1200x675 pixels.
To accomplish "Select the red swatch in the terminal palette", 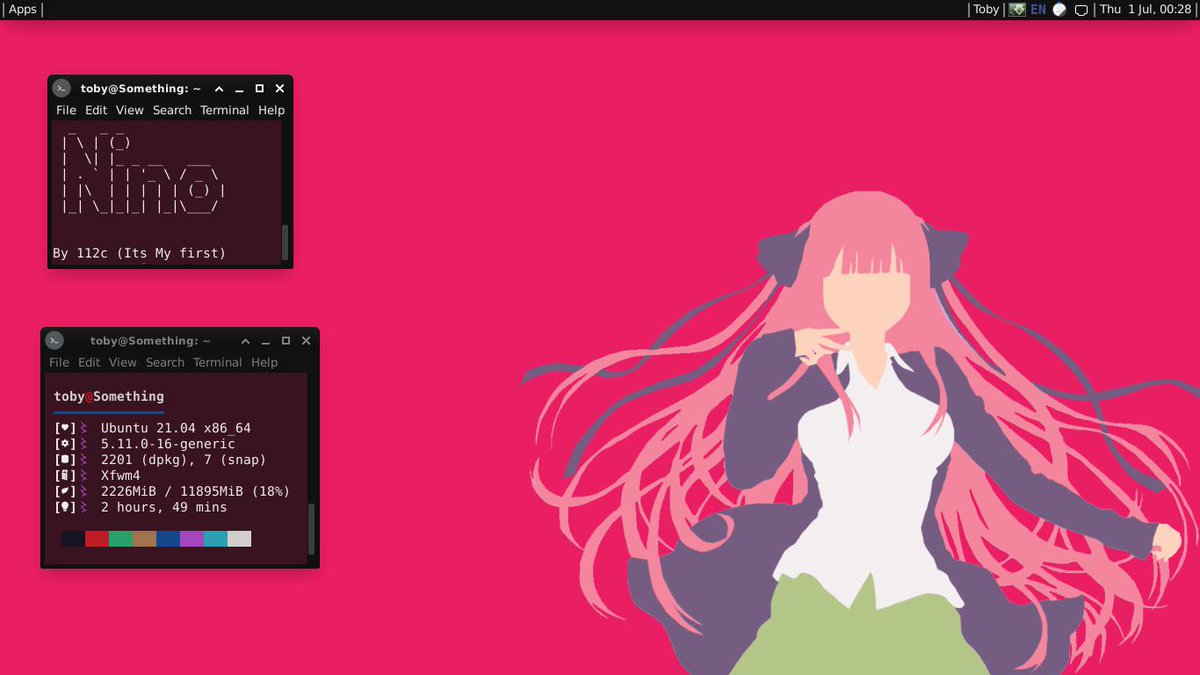I will click(96, 539).
